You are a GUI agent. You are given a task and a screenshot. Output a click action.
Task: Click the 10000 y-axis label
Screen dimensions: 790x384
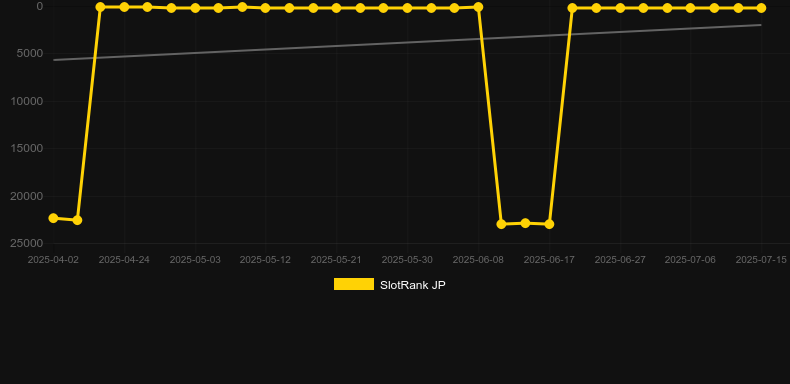[27, 101]
